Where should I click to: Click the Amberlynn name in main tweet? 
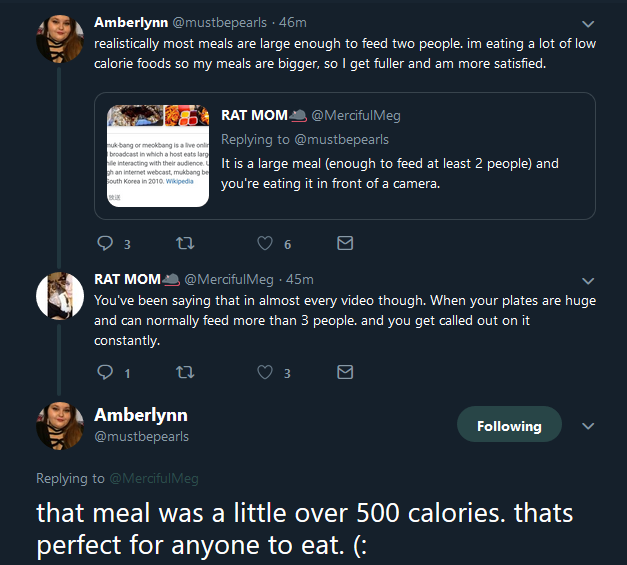click(141, 415)
